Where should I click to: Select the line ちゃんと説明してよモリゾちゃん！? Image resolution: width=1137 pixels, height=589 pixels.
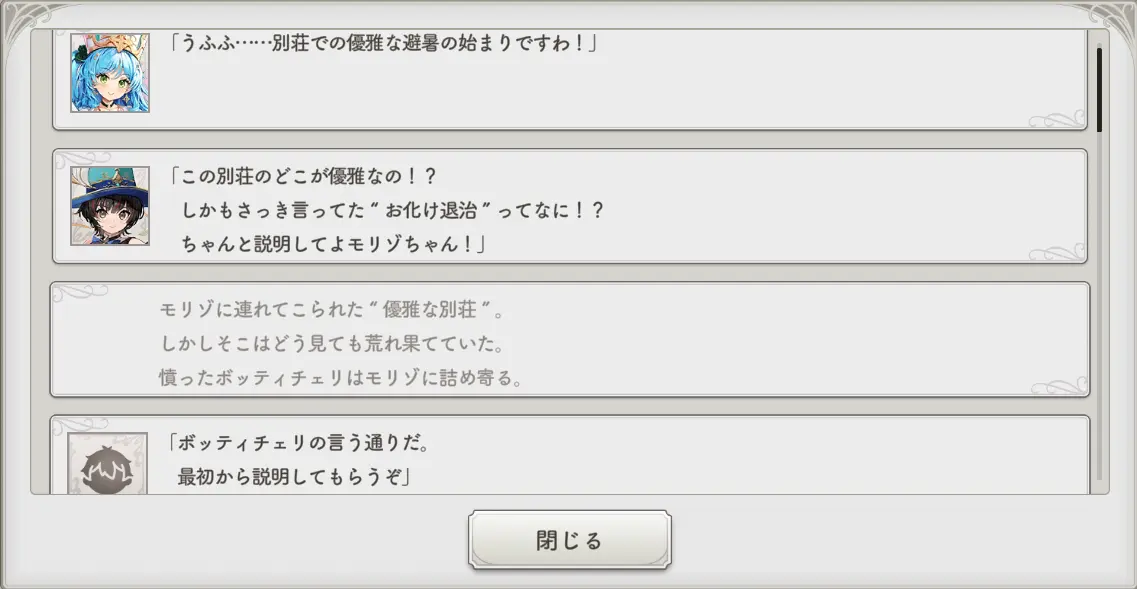tap(333, 244)
